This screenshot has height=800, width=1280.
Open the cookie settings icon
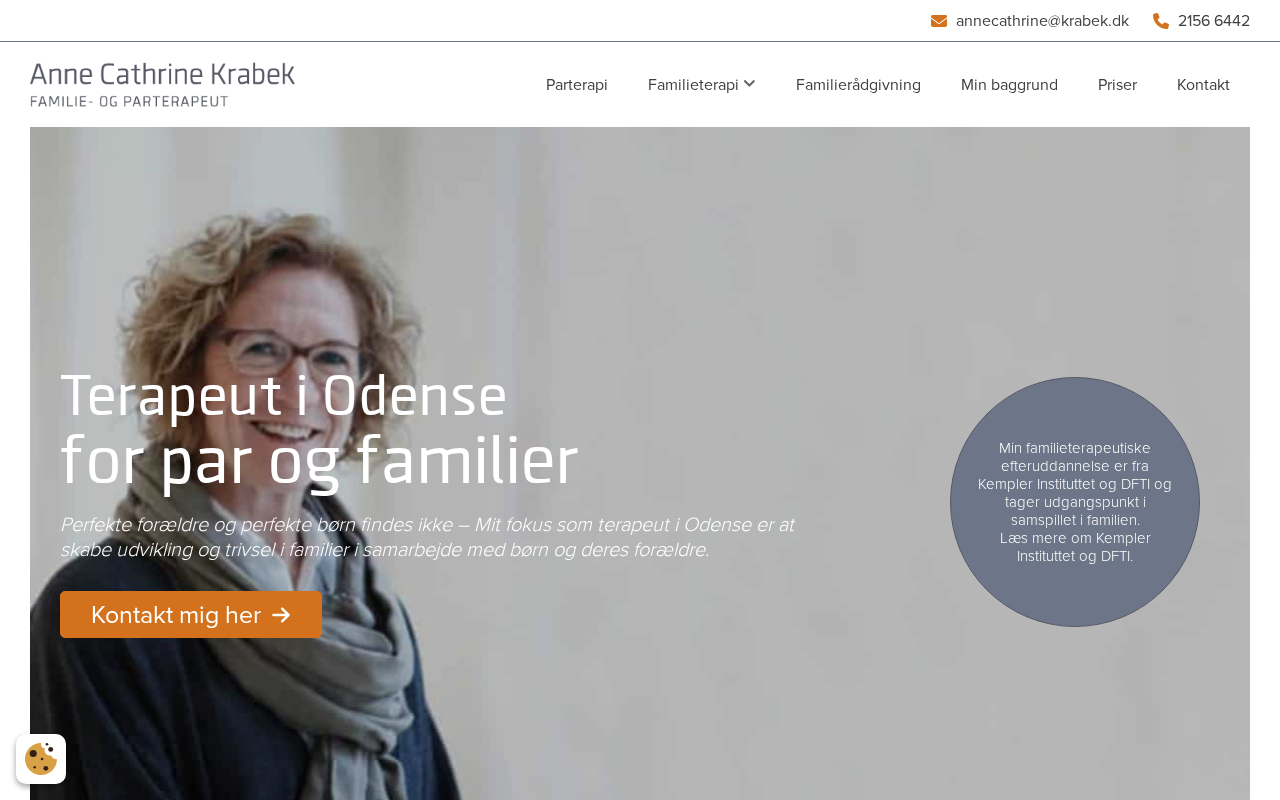click(41, 759)
